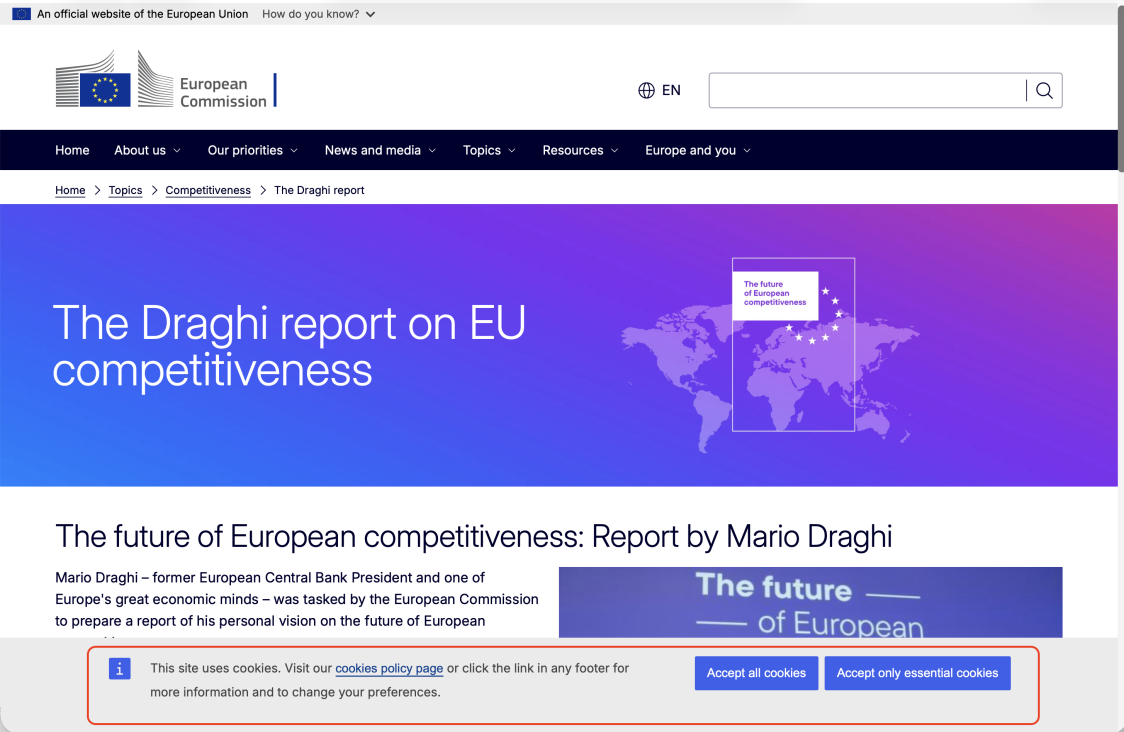Expand the Our priorities menu

pos(252,150)
